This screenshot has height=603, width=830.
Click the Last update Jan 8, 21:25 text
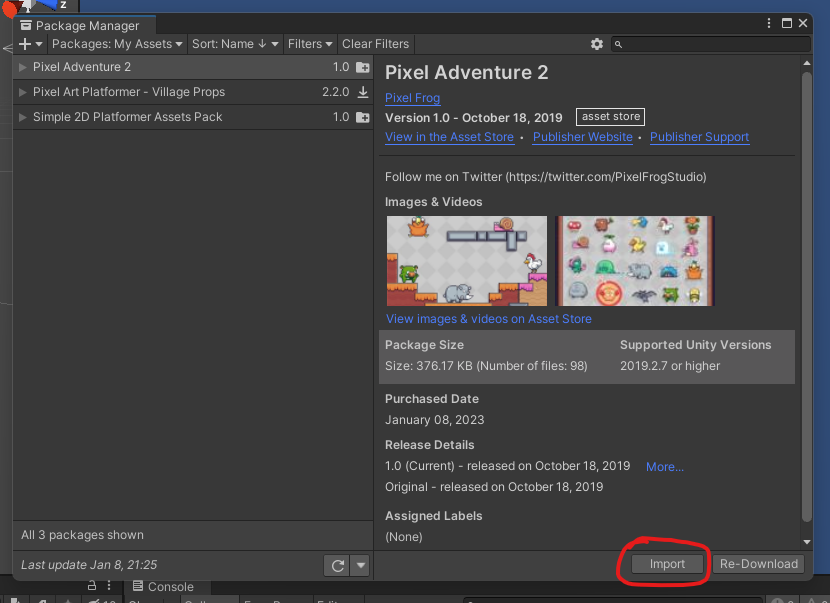(89, 565)
